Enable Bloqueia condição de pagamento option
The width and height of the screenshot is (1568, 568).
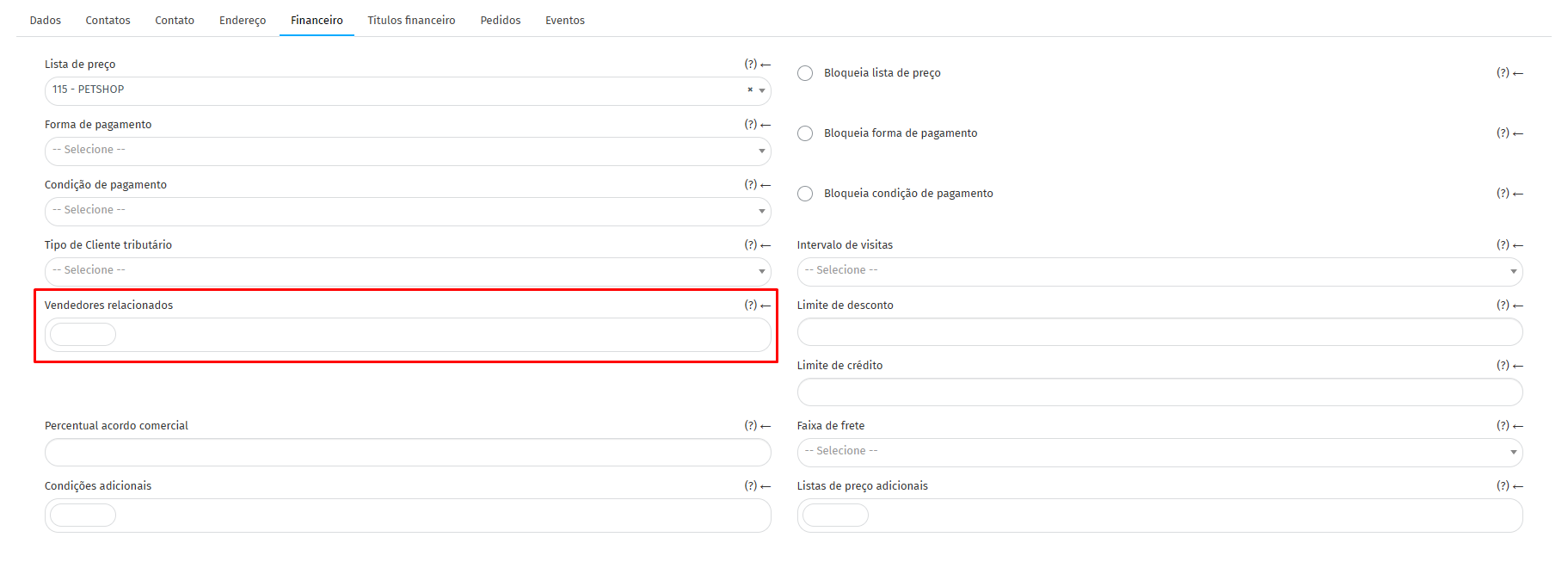coord(805,194)
